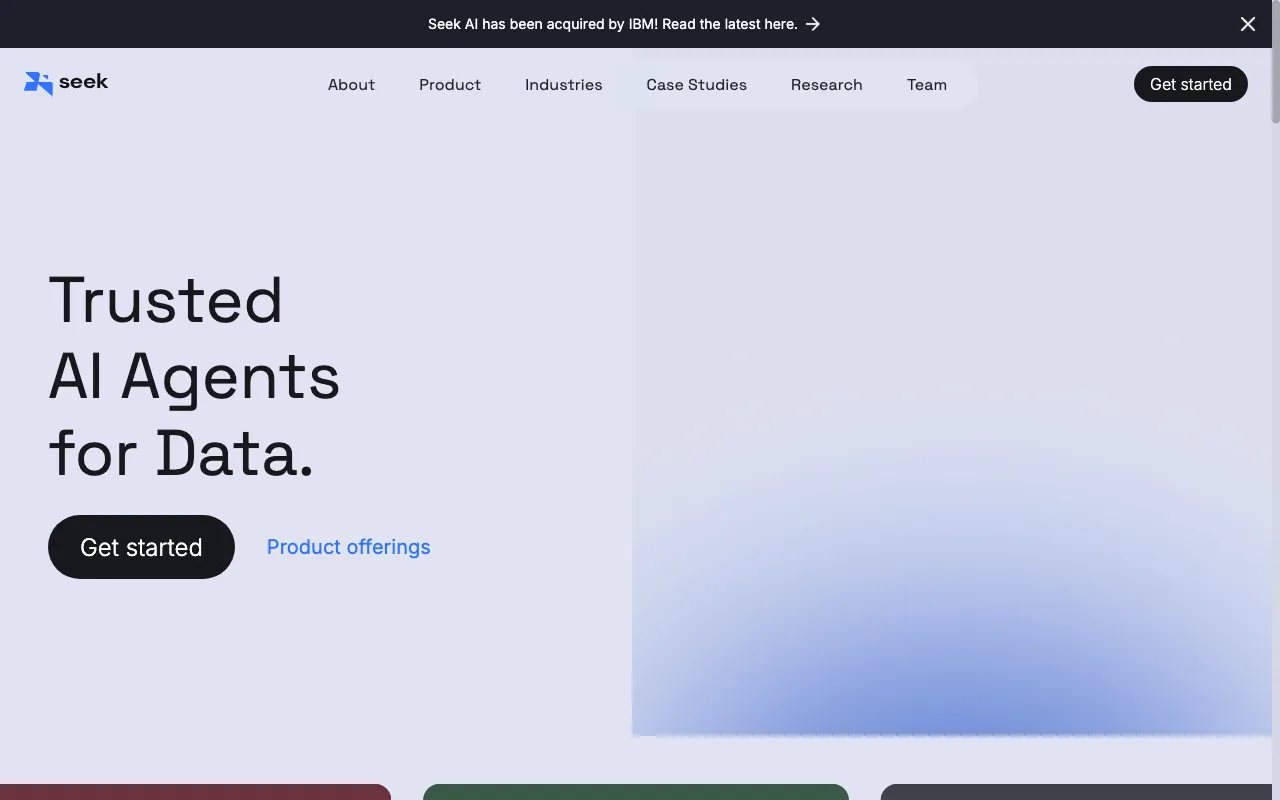Follow the Product offerings link
The height and width of the screenshot is (800, 1280).
click(348, 547)
